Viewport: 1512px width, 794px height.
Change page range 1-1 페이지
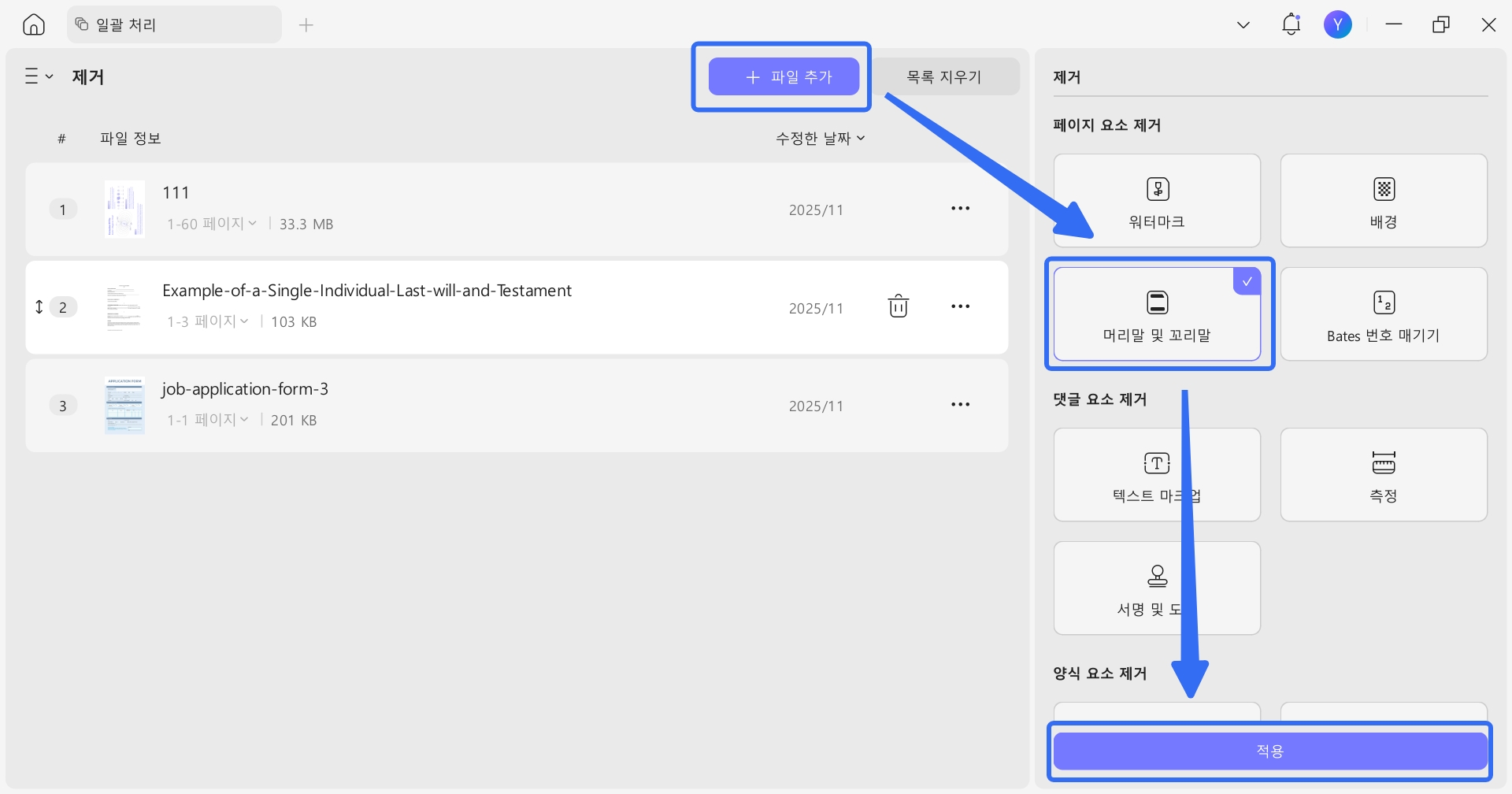(x=208, y=420)
